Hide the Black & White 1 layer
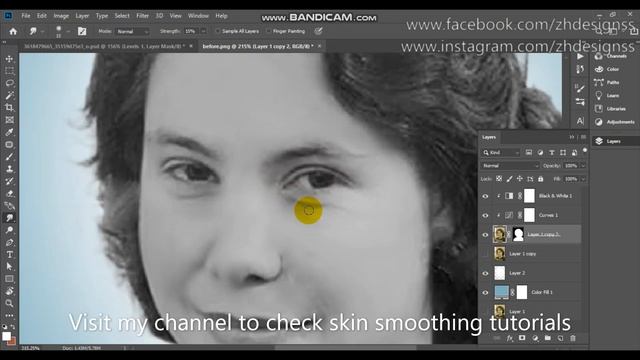The width and height of the screenshot is (640, 360). [x=485, y=196]
